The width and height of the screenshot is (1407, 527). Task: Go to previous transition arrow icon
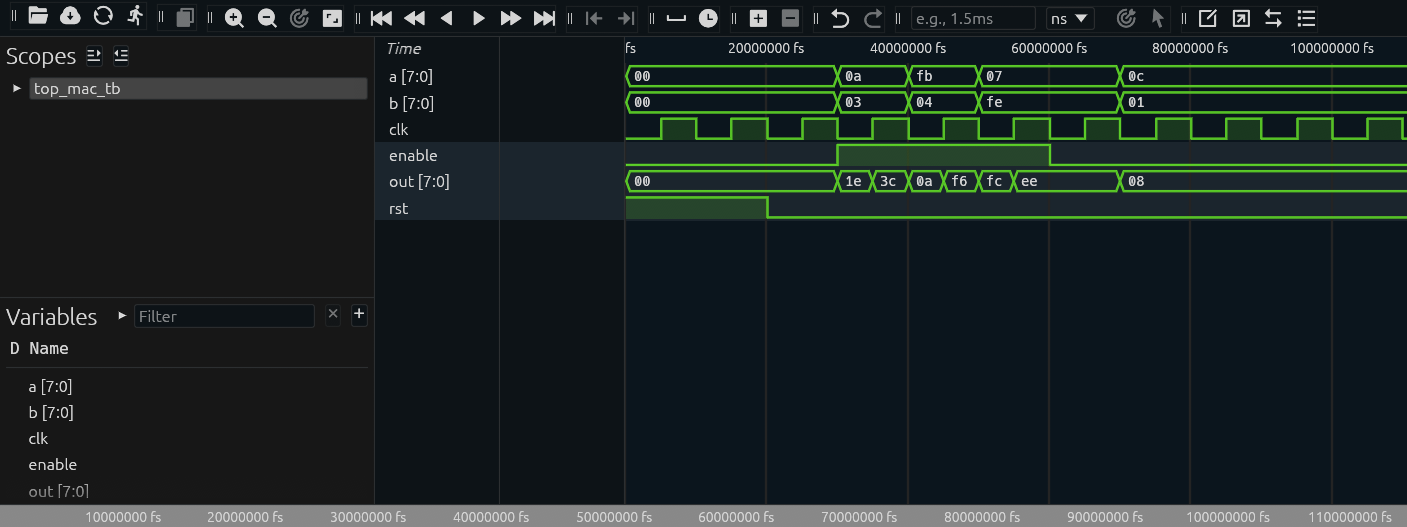click(593, 18)
